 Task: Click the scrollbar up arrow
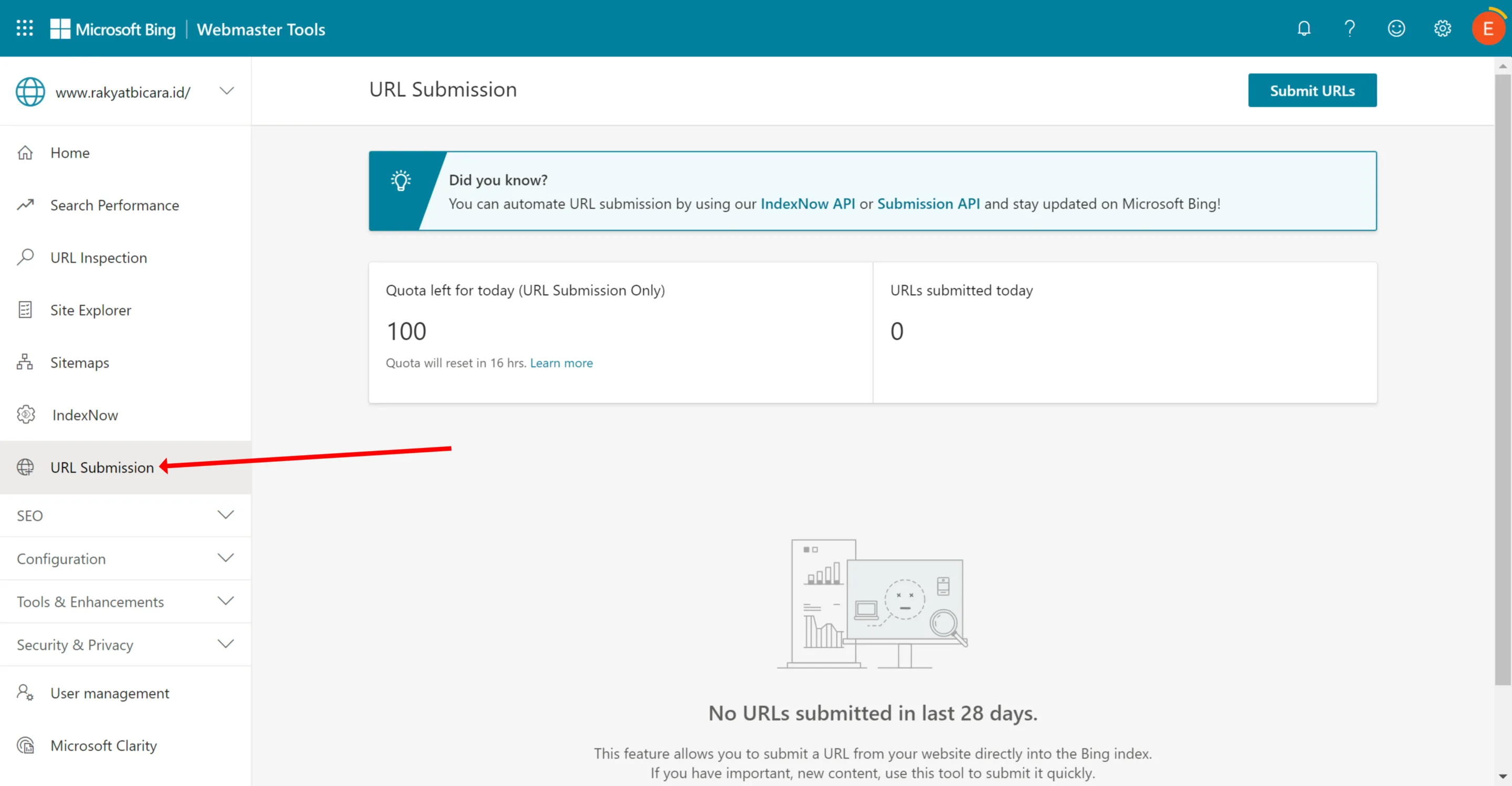point(1503,66)
